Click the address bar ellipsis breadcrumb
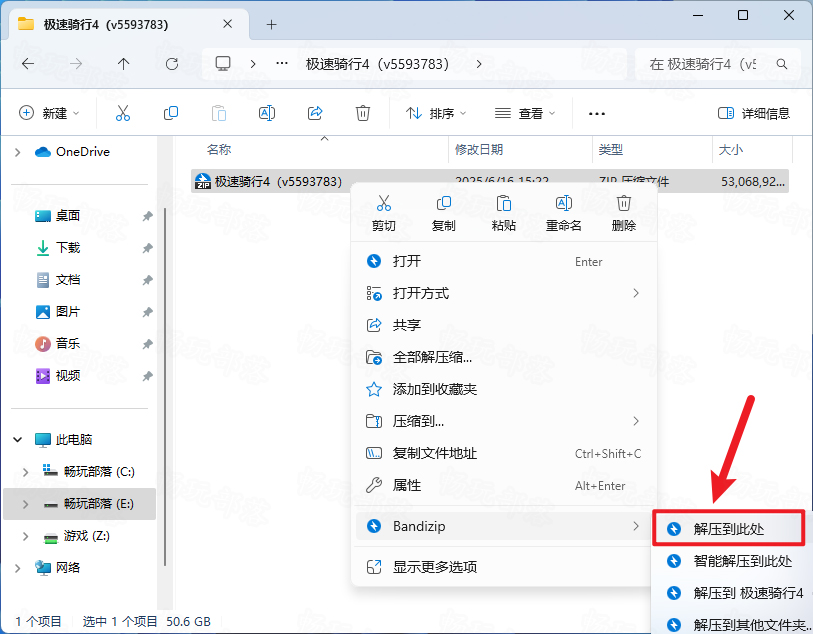Screen dimensions: 813x634 point(282,63)
